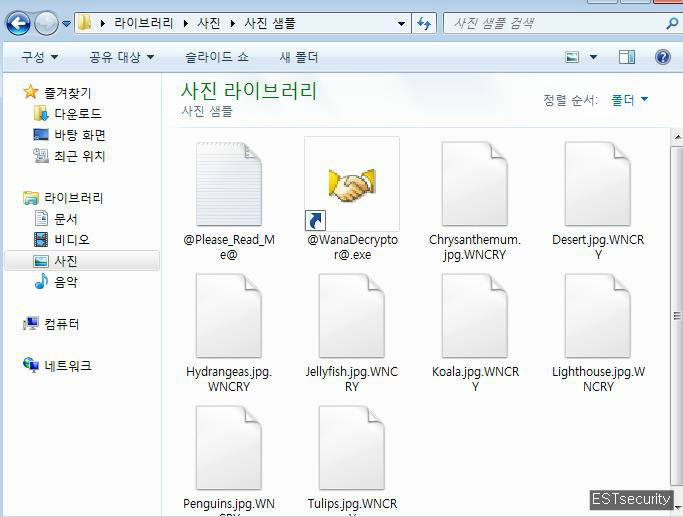Select the Lighthouse.jpg.WNCRY file
Screen dimensions: 683x517
[598, 333]
